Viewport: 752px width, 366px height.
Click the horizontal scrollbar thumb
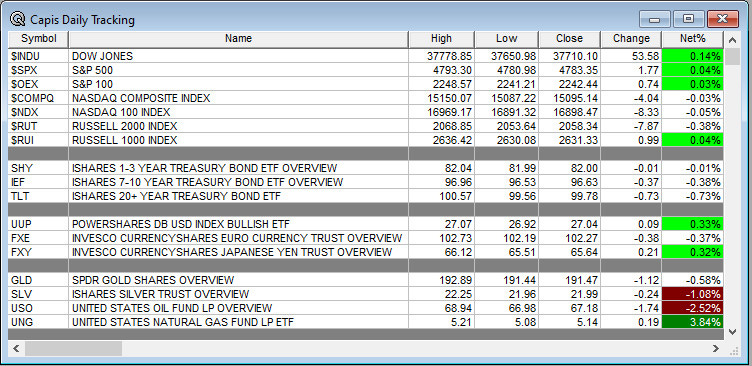pyautogui.click(x=73, y=348)
